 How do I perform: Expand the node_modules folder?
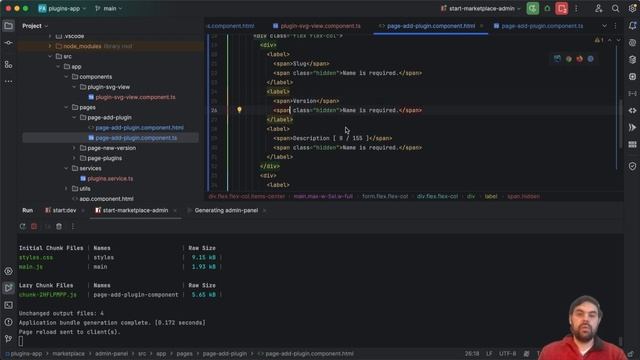point(50,46)
